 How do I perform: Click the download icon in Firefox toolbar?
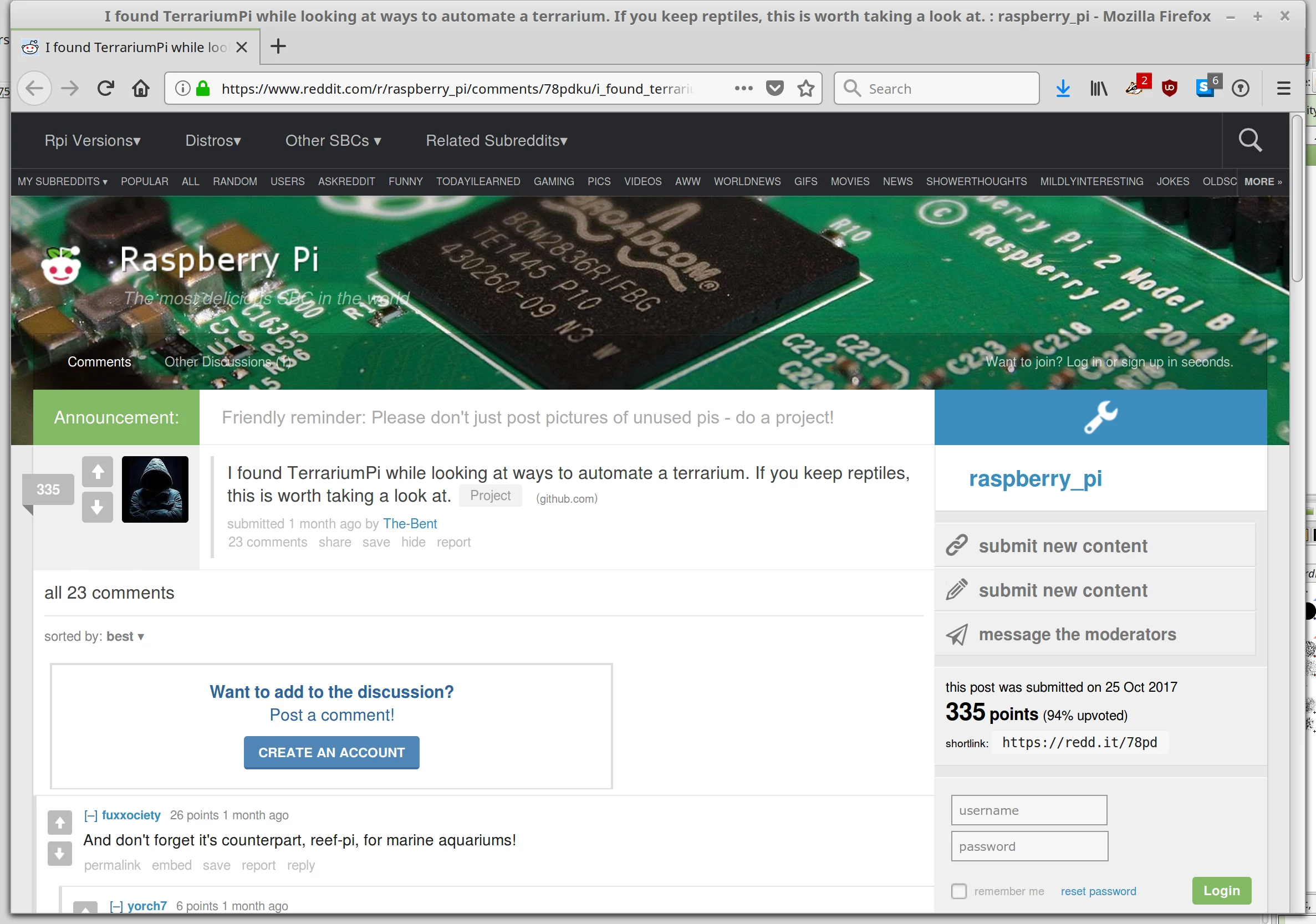coord(1063,88)
